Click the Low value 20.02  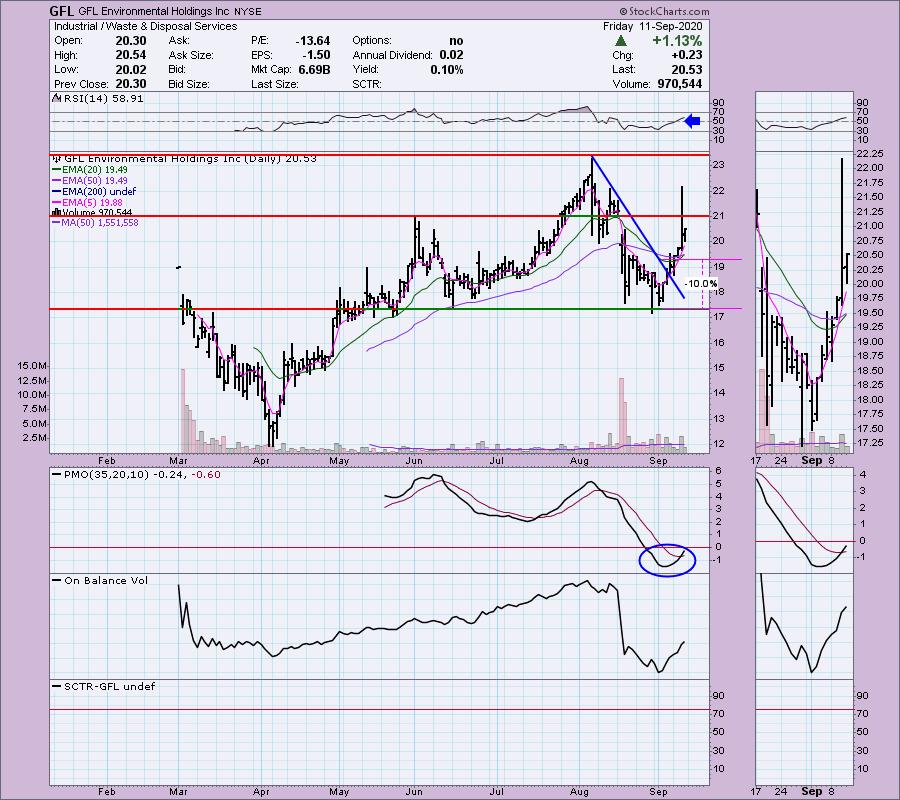131,69
